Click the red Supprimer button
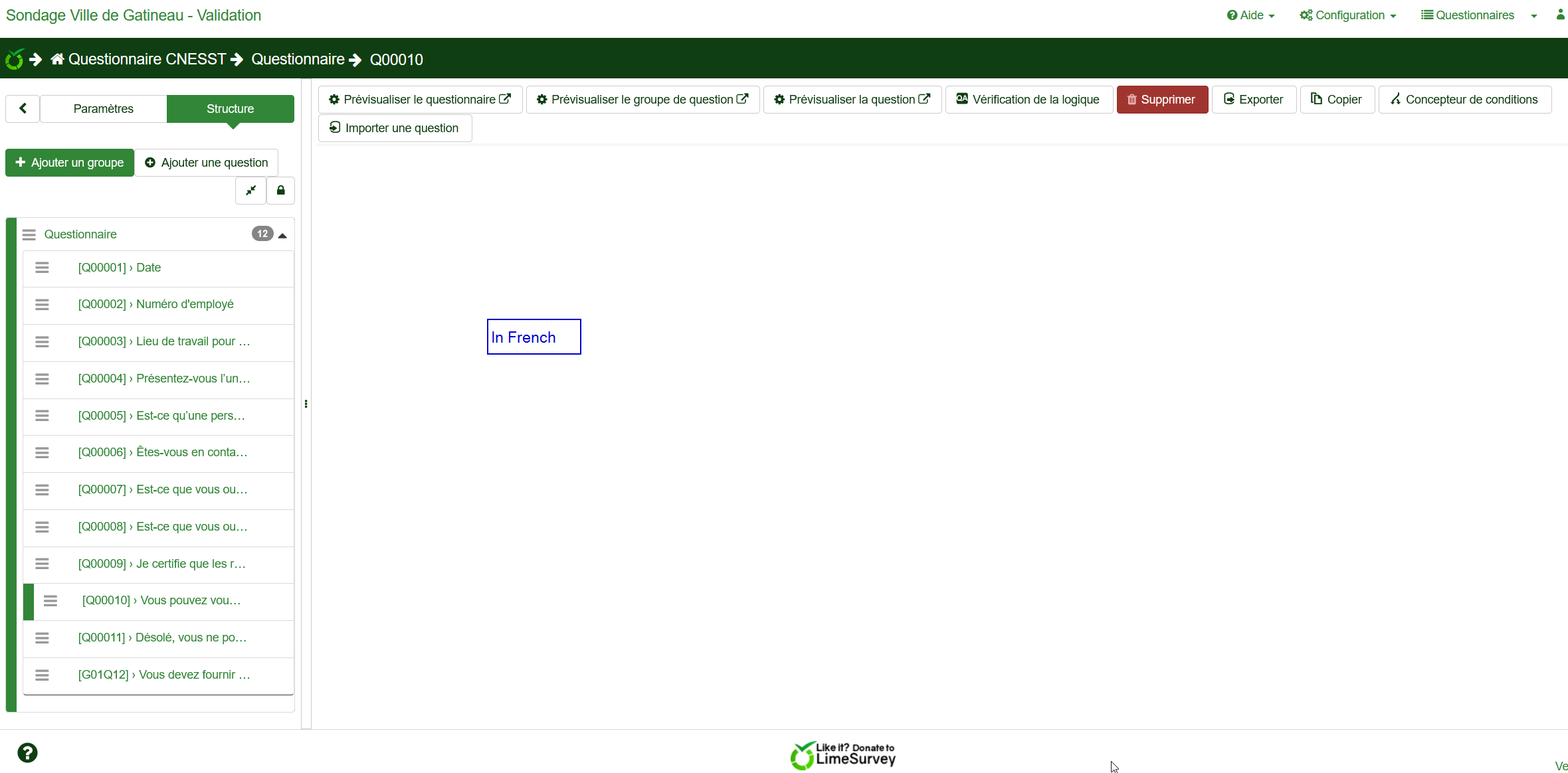The height and width of the screenshot is (773, 1568). click(1162, 100)
